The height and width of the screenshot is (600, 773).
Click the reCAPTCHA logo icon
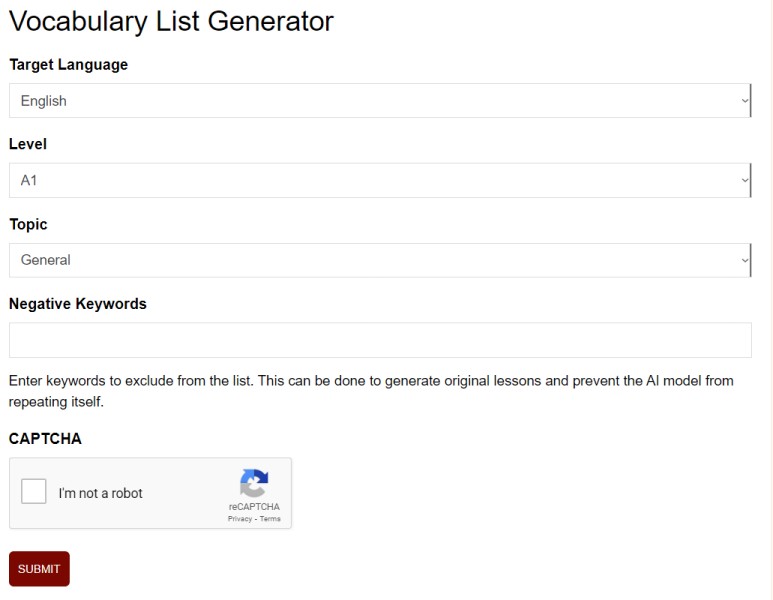[x=254, y=483]
